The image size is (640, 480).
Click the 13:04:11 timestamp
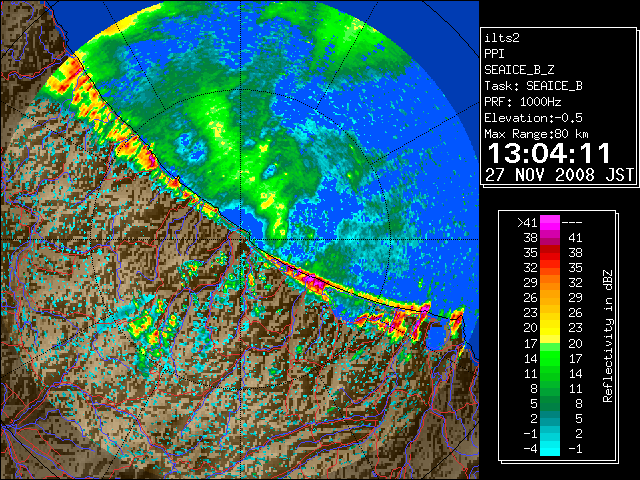click(x=549, y=153)
